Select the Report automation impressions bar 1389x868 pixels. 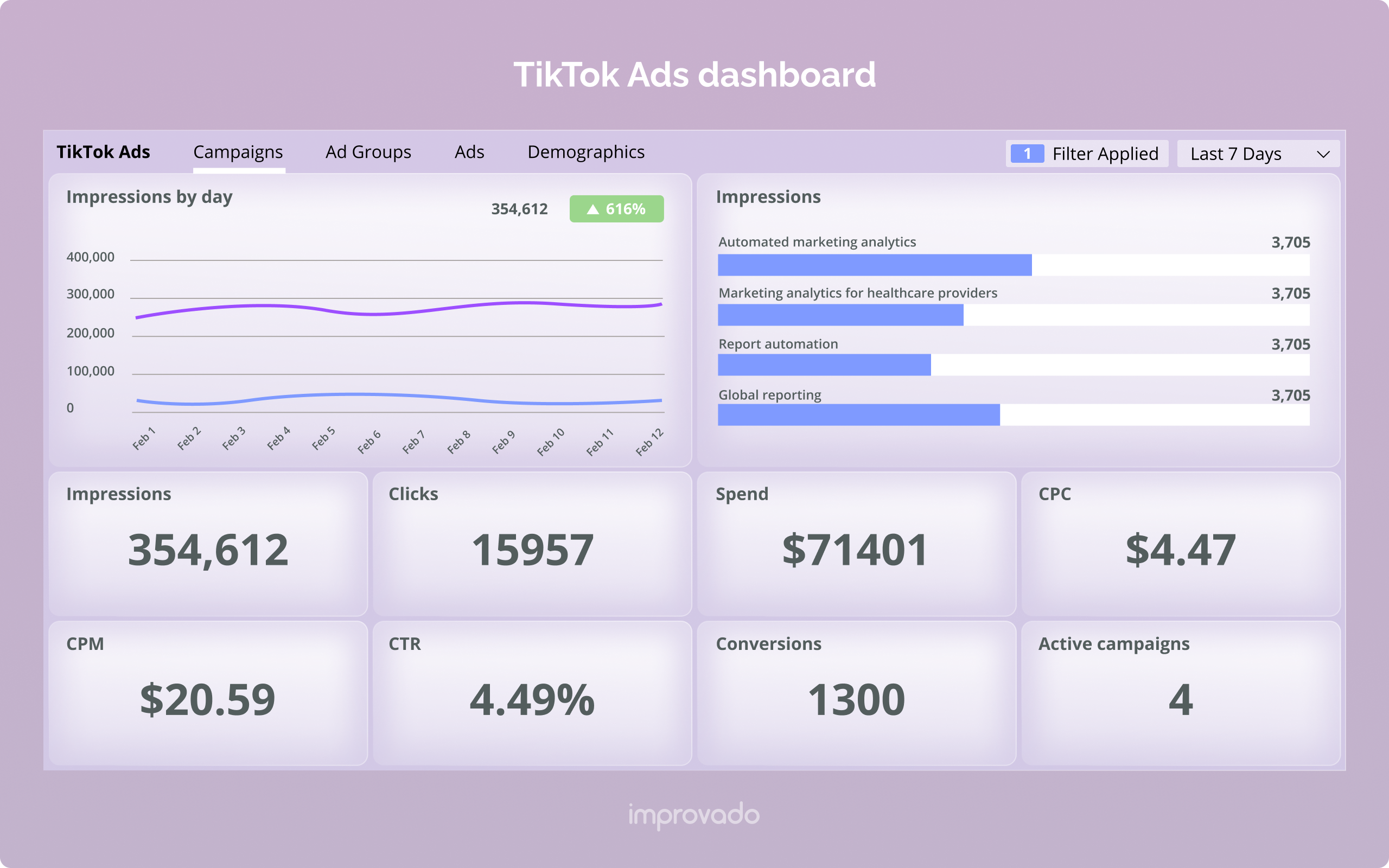[824, 367]
